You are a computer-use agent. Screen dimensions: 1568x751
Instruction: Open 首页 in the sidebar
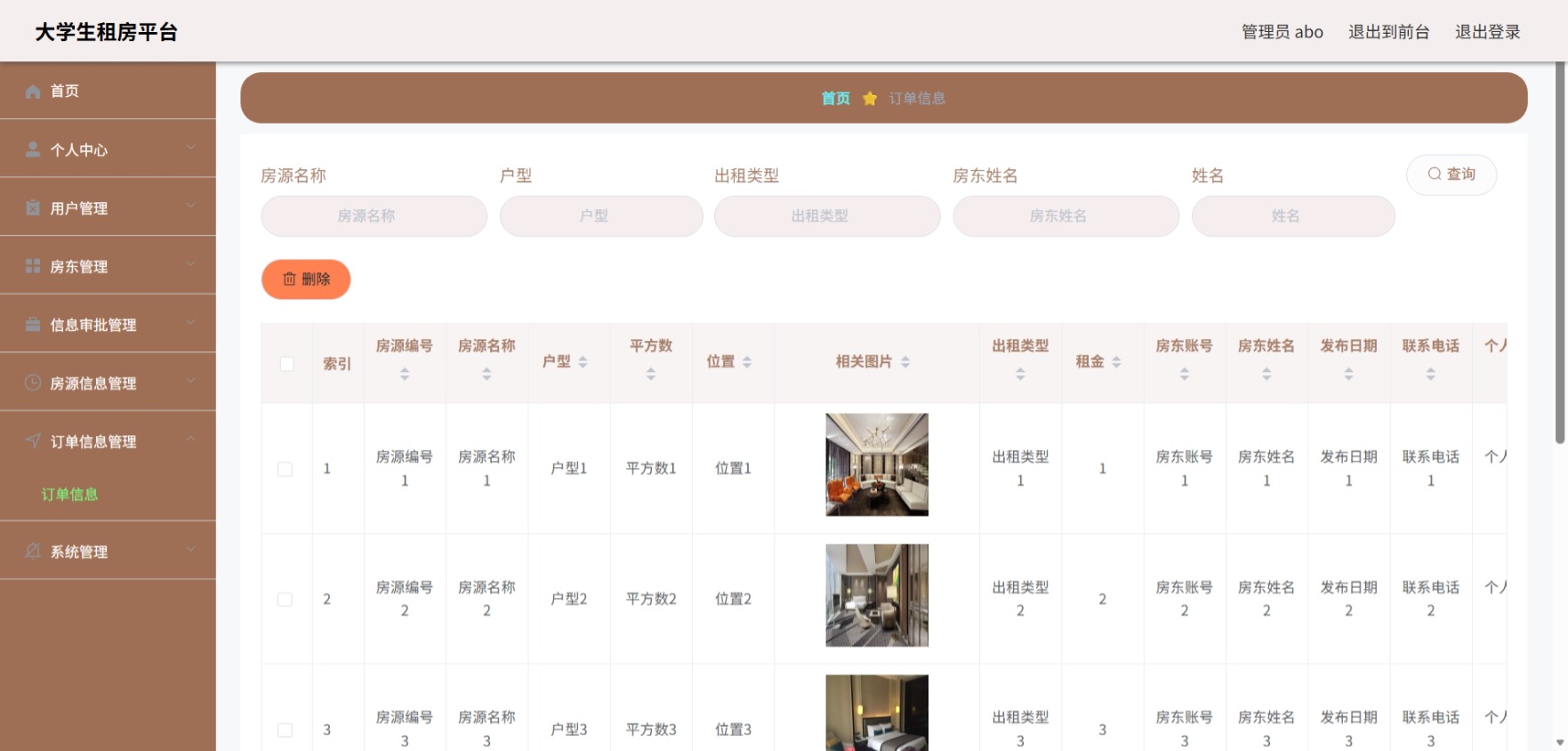[108, 91]
